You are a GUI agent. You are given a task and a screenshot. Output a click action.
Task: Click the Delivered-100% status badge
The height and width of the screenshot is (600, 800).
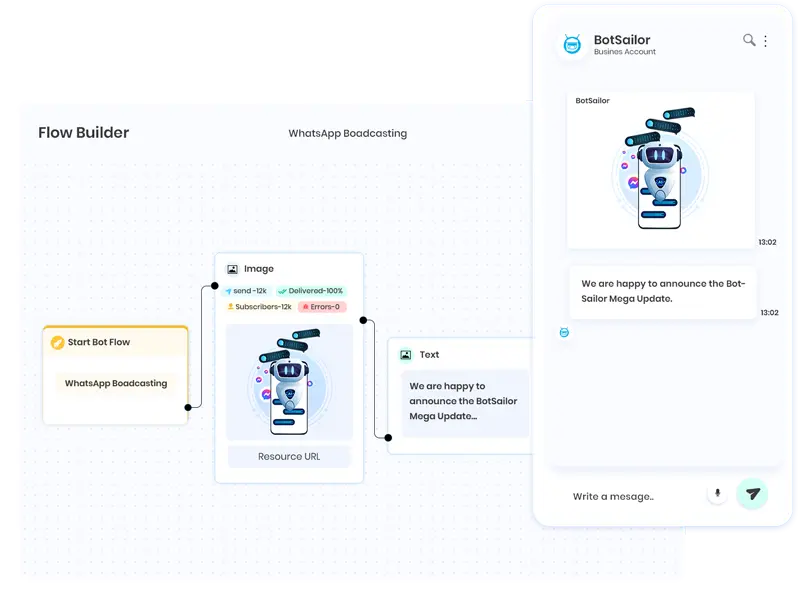click(310, 291)
